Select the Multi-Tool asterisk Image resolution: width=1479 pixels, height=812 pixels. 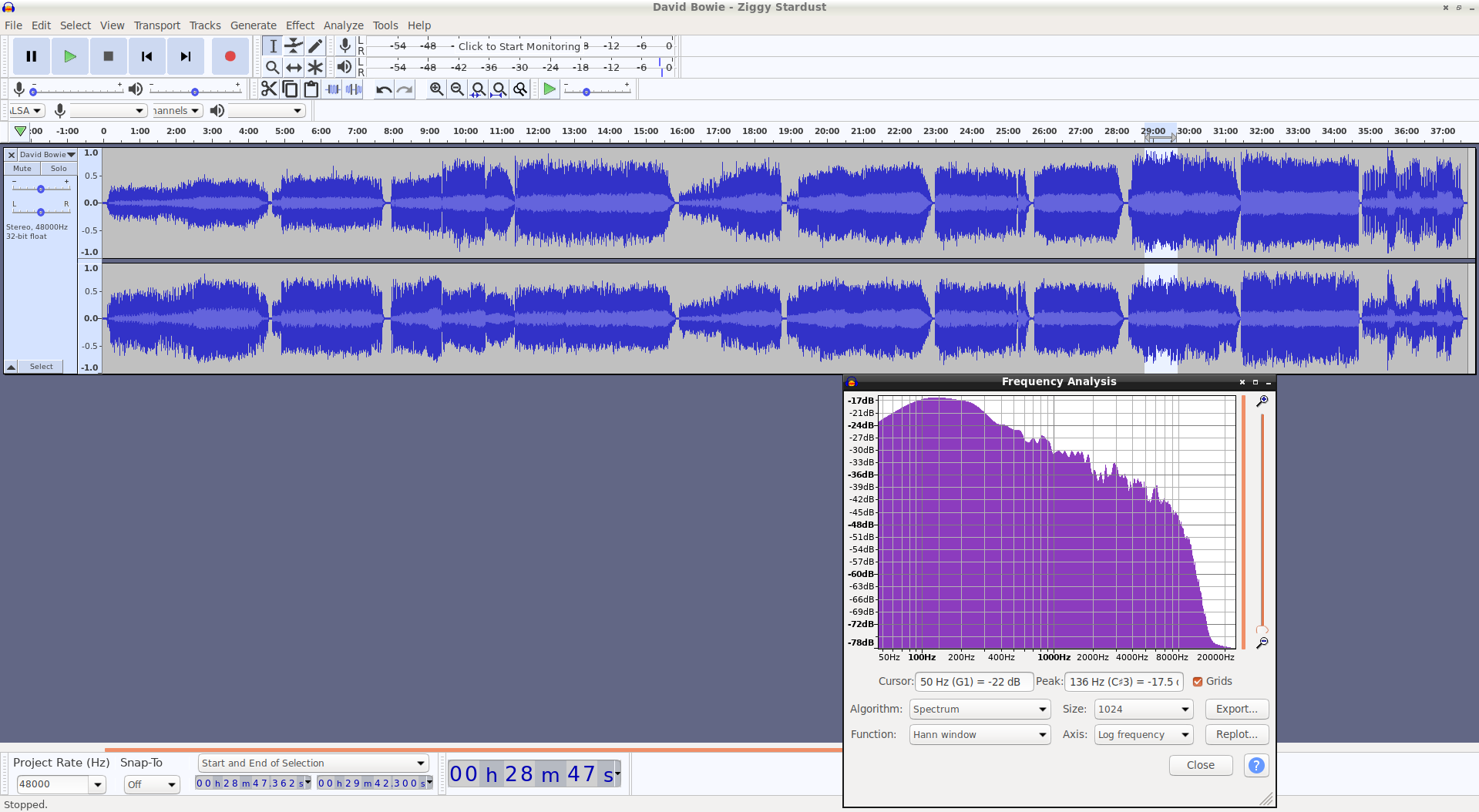coord(315,68)
